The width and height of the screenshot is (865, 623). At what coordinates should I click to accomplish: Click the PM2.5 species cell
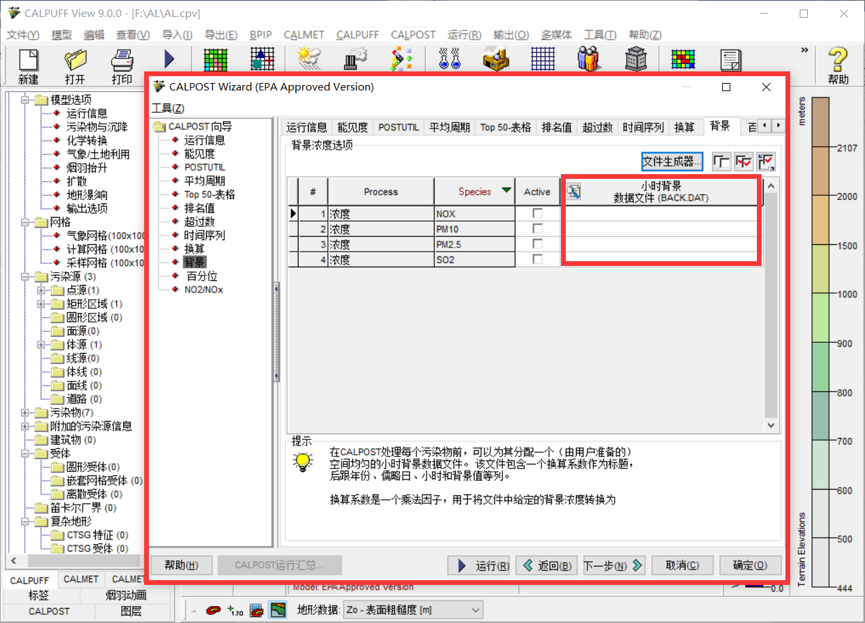474,244
